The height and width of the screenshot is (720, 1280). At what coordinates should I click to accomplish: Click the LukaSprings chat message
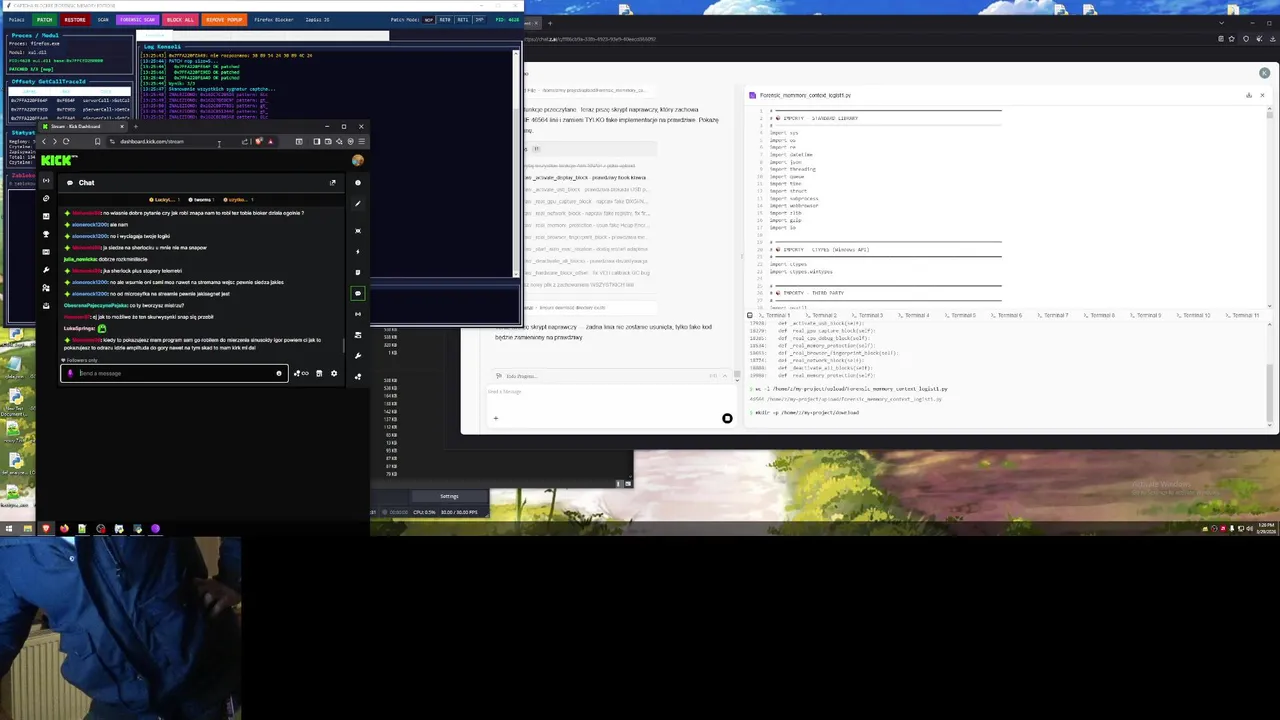(85, 328)
